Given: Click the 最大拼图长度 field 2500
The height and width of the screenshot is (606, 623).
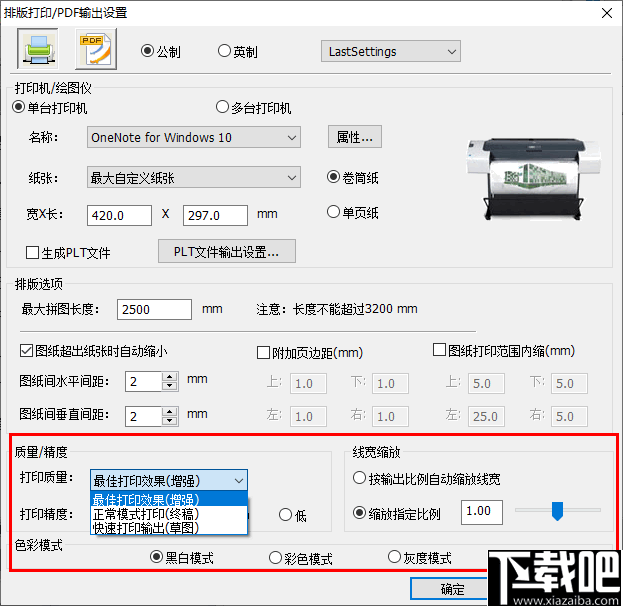Looking at the screenshot, I should (x=154, y=309).
